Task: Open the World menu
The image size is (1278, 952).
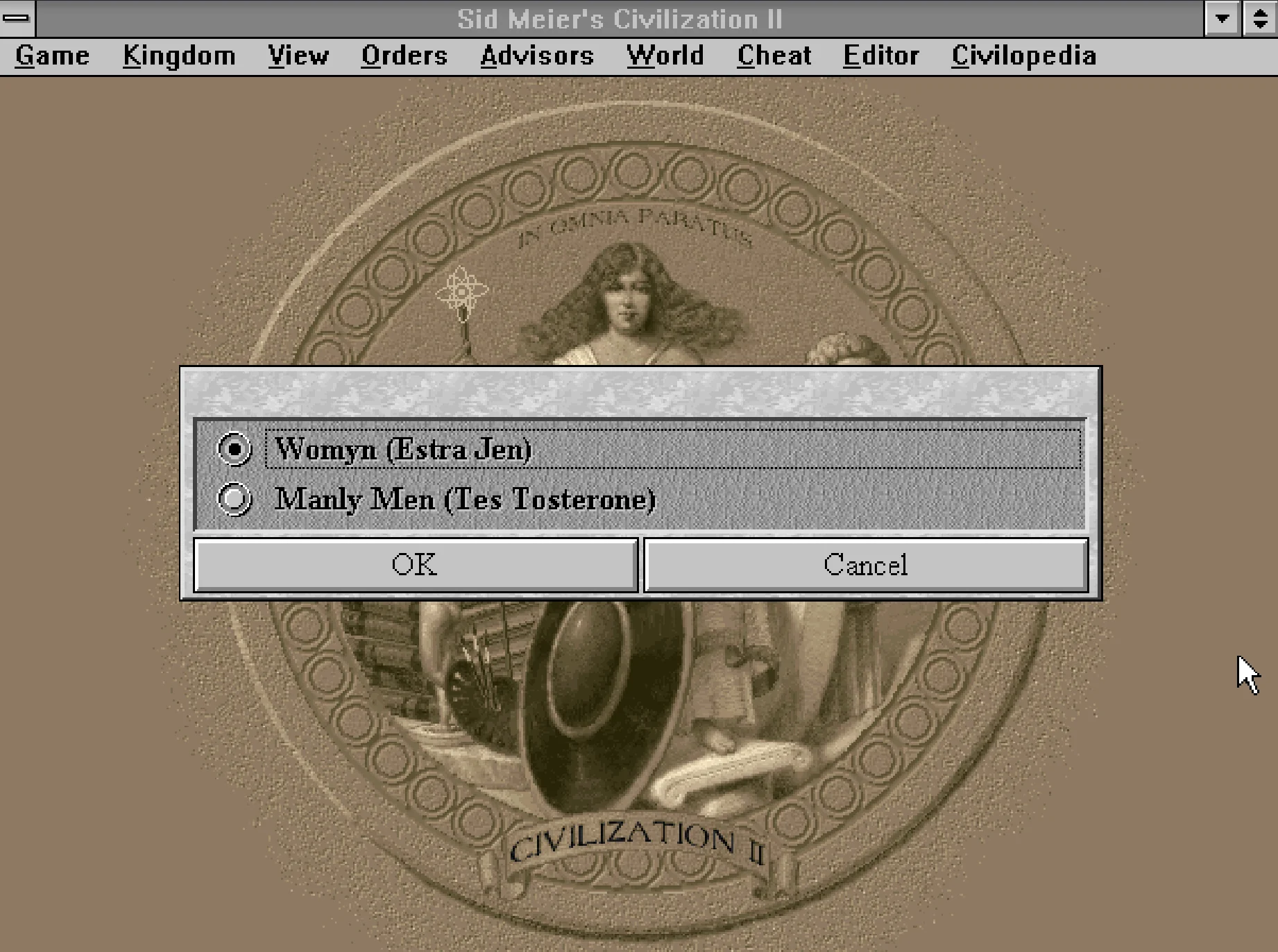Action: point(665,56)
